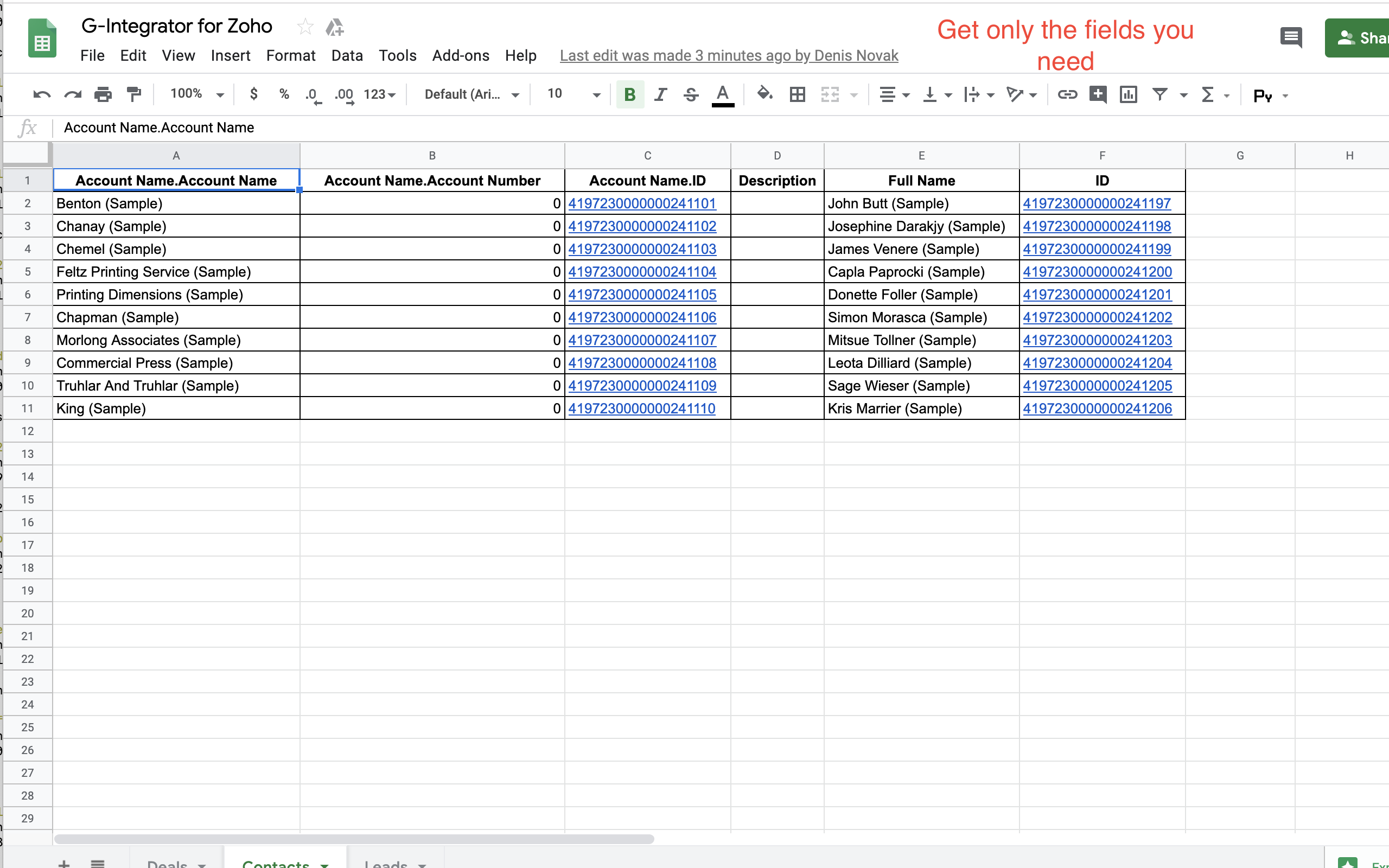Open the text color picker
The width and height of the screenshot is (1389, 868).
[723, 95]
